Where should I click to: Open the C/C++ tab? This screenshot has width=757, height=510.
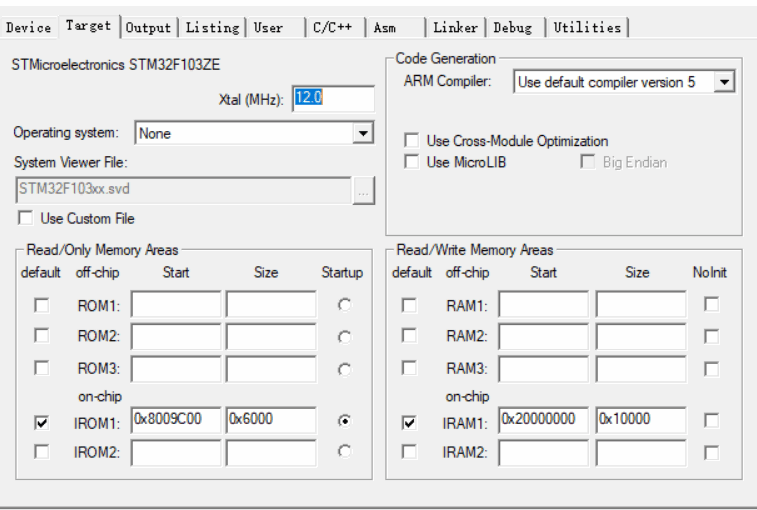pyautogui.click(x=336, y=28)
